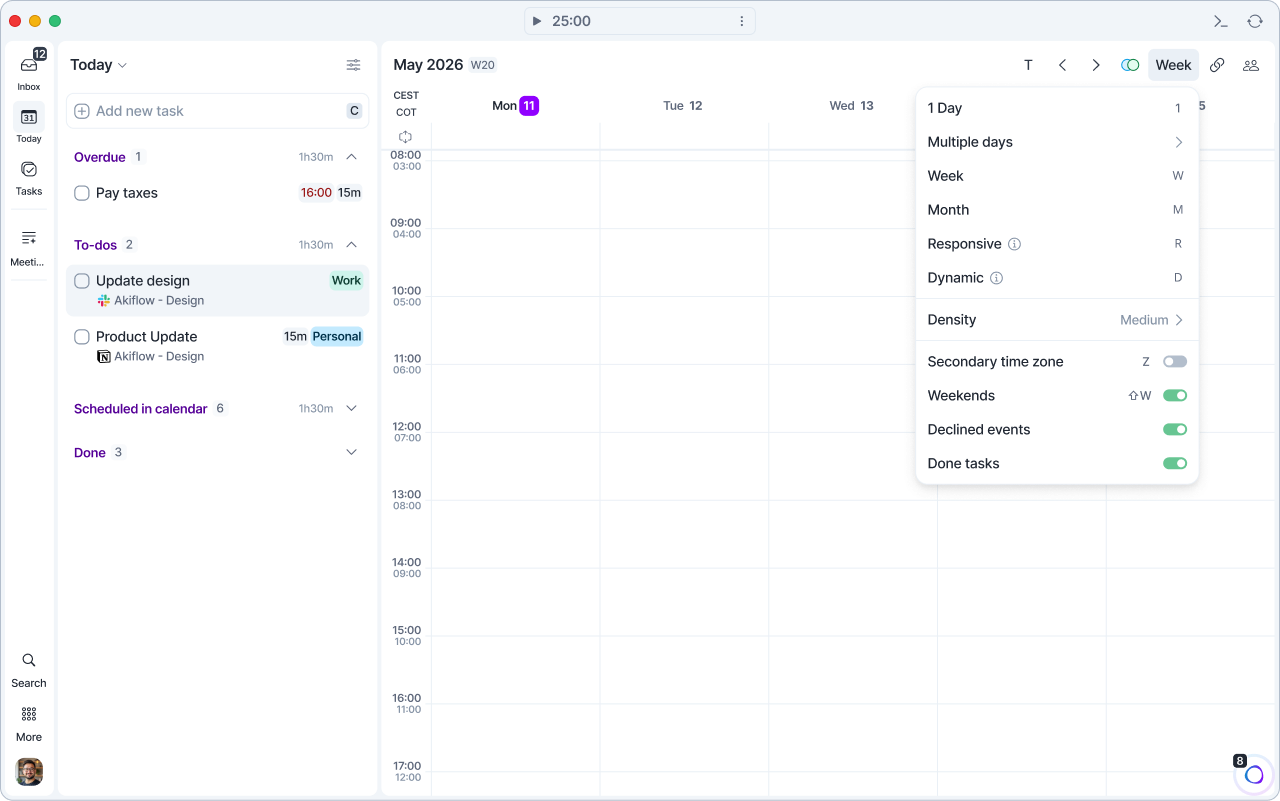This screenshot has width=1280, height=801.
Task: Open the task list filter settings icon
Action: click(353, 65)
